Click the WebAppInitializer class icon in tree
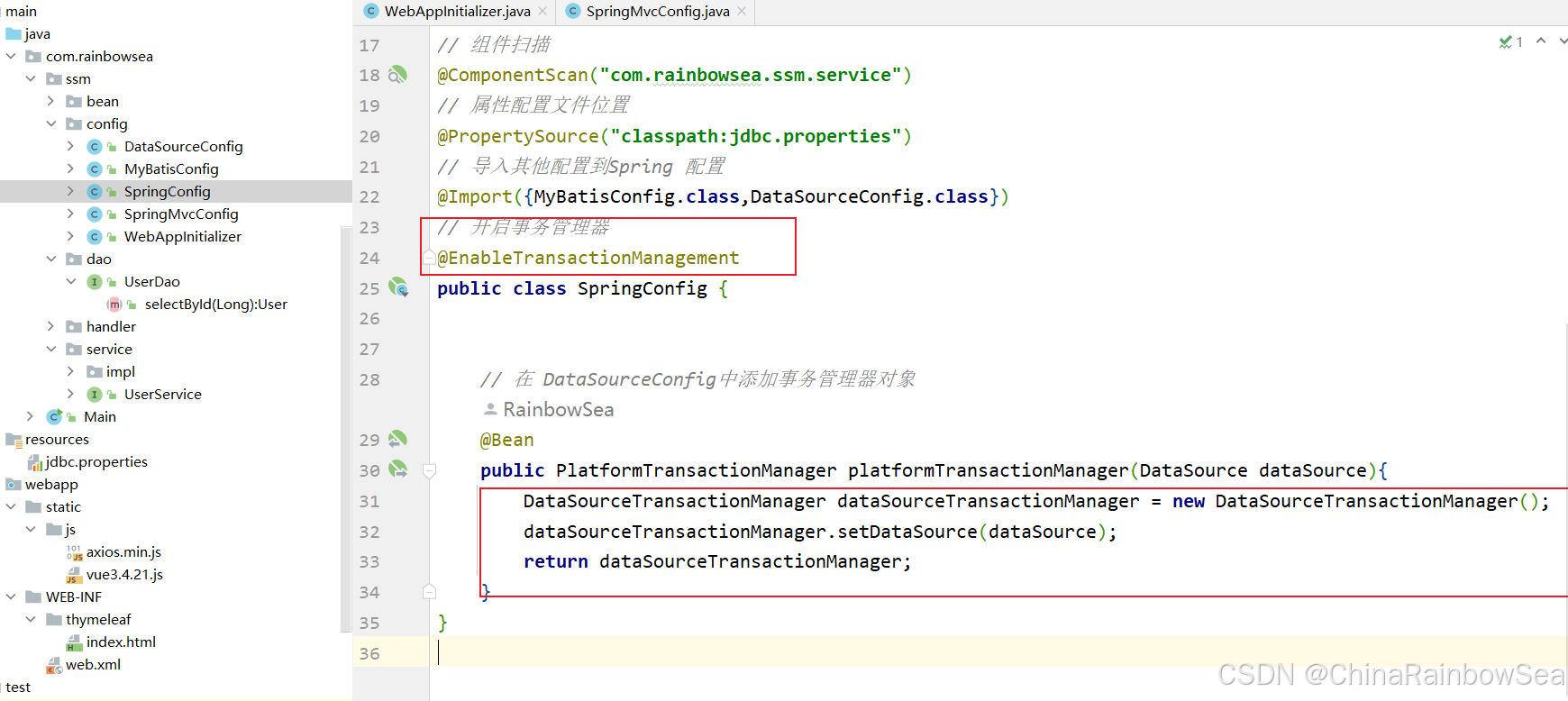The height and width of the screenshot is (701, 1568). click(95, 237)
